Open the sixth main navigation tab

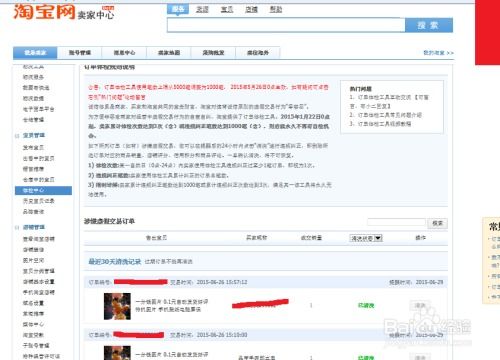point(258,53)
